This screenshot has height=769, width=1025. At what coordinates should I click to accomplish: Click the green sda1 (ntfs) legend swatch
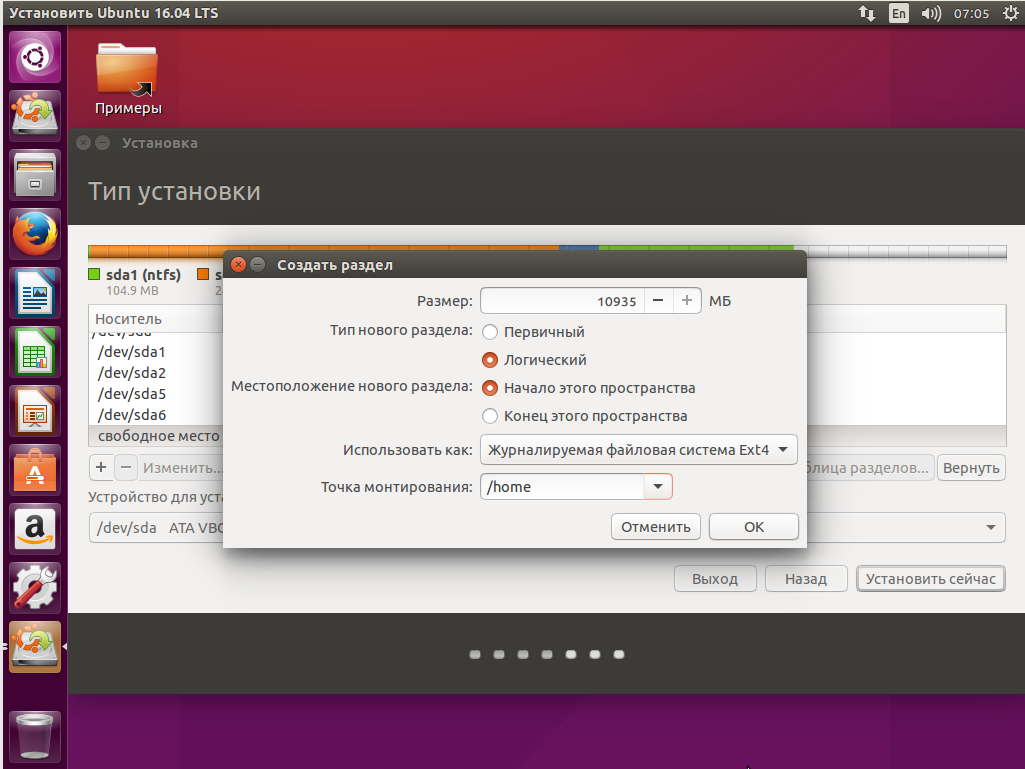tap(94, 274)
